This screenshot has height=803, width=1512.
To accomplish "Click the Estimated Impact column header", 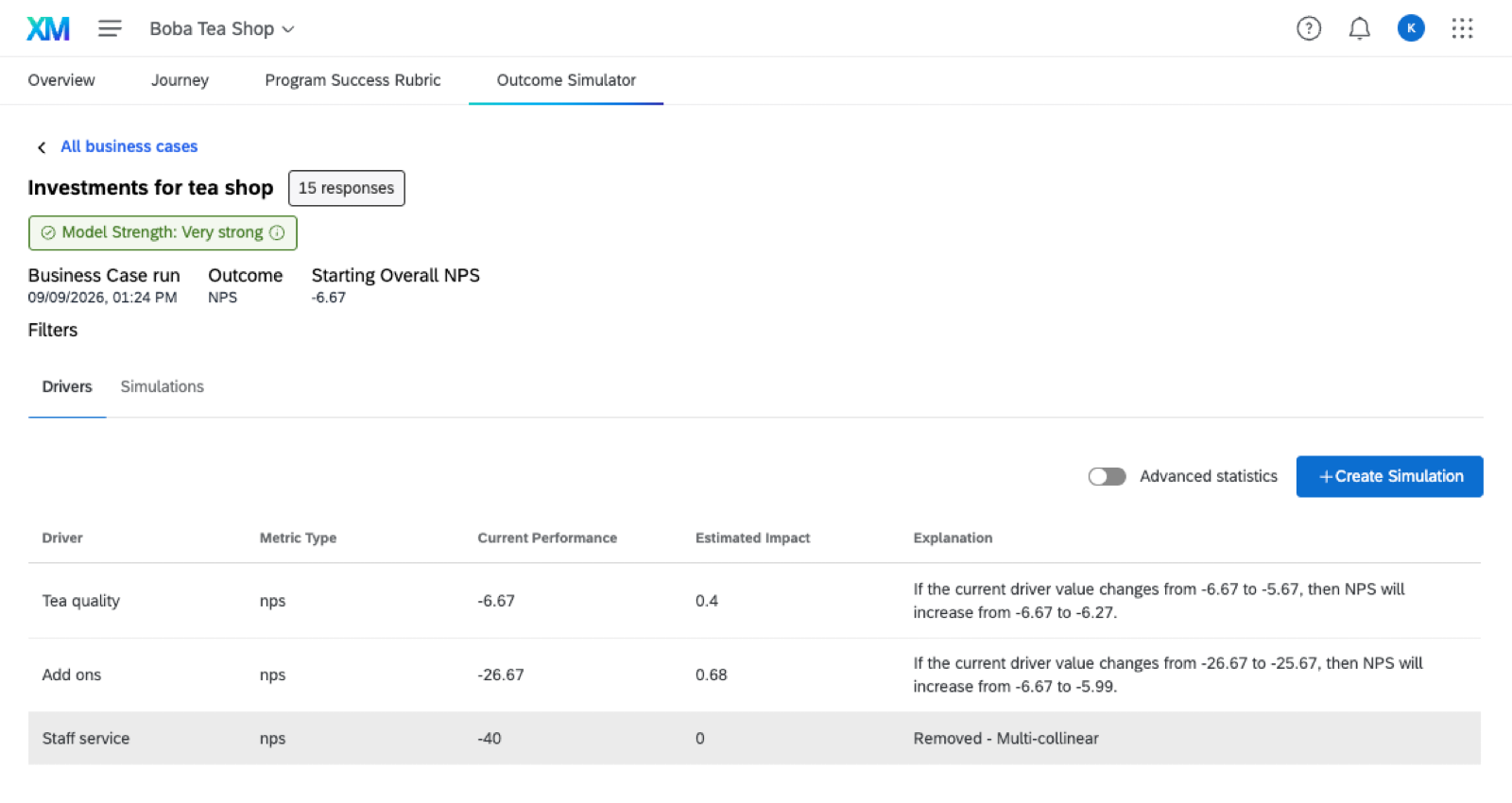I will pyautogui.click(x=753, y=538).
